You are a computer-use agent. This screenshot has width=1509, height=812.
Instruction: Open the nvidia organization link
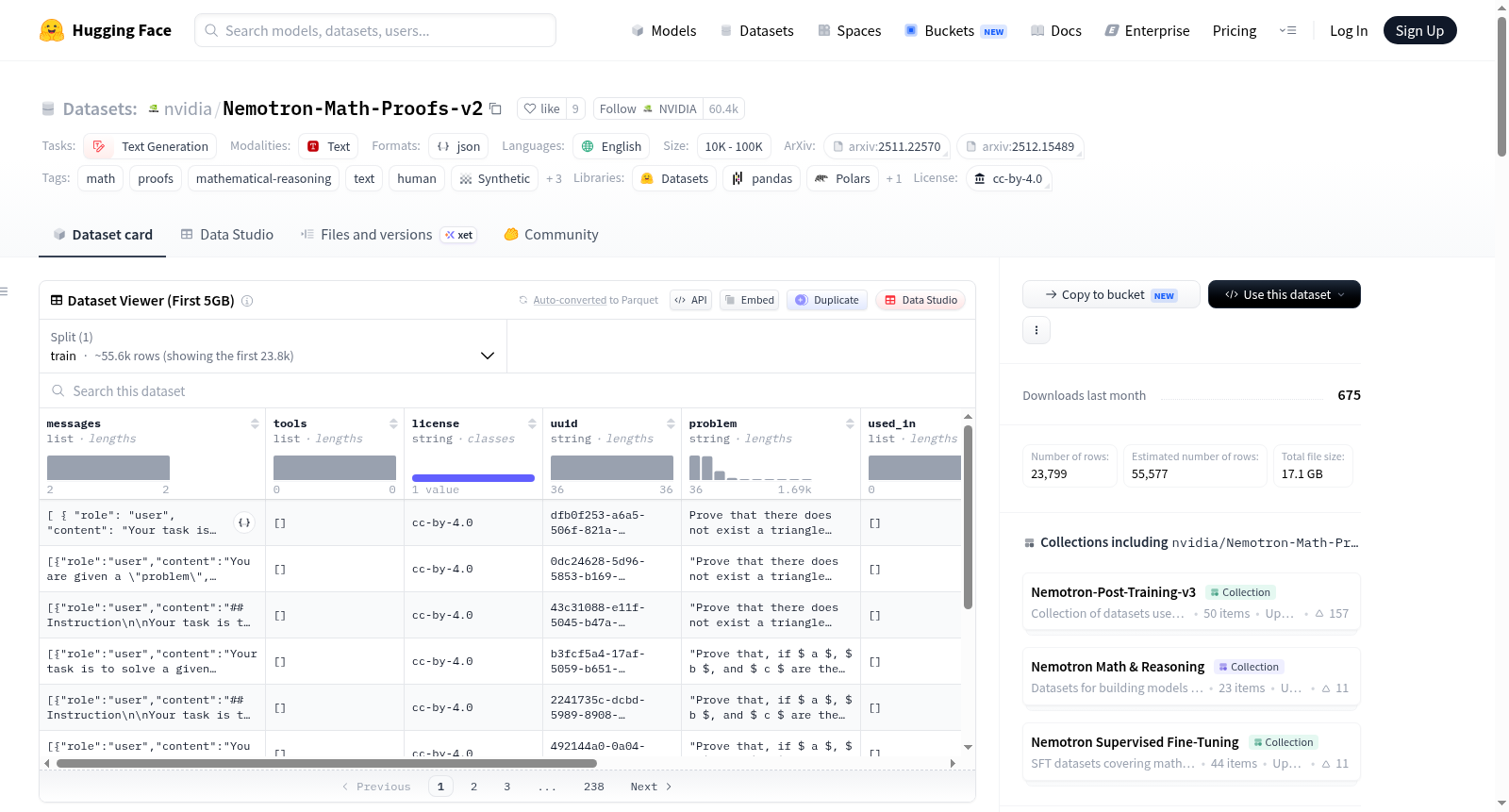click(x=188, y=108)
